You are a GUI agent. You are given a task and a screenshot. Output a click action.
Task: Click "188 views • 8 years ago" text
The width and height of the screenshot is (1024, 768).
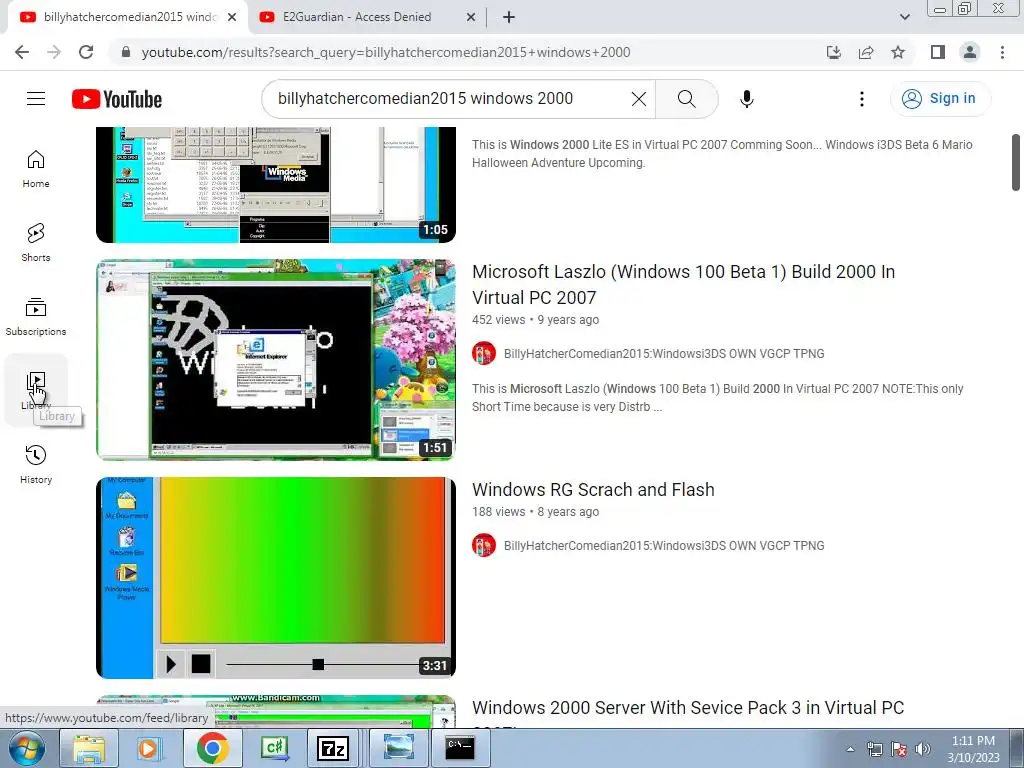[x=536, y=511]
